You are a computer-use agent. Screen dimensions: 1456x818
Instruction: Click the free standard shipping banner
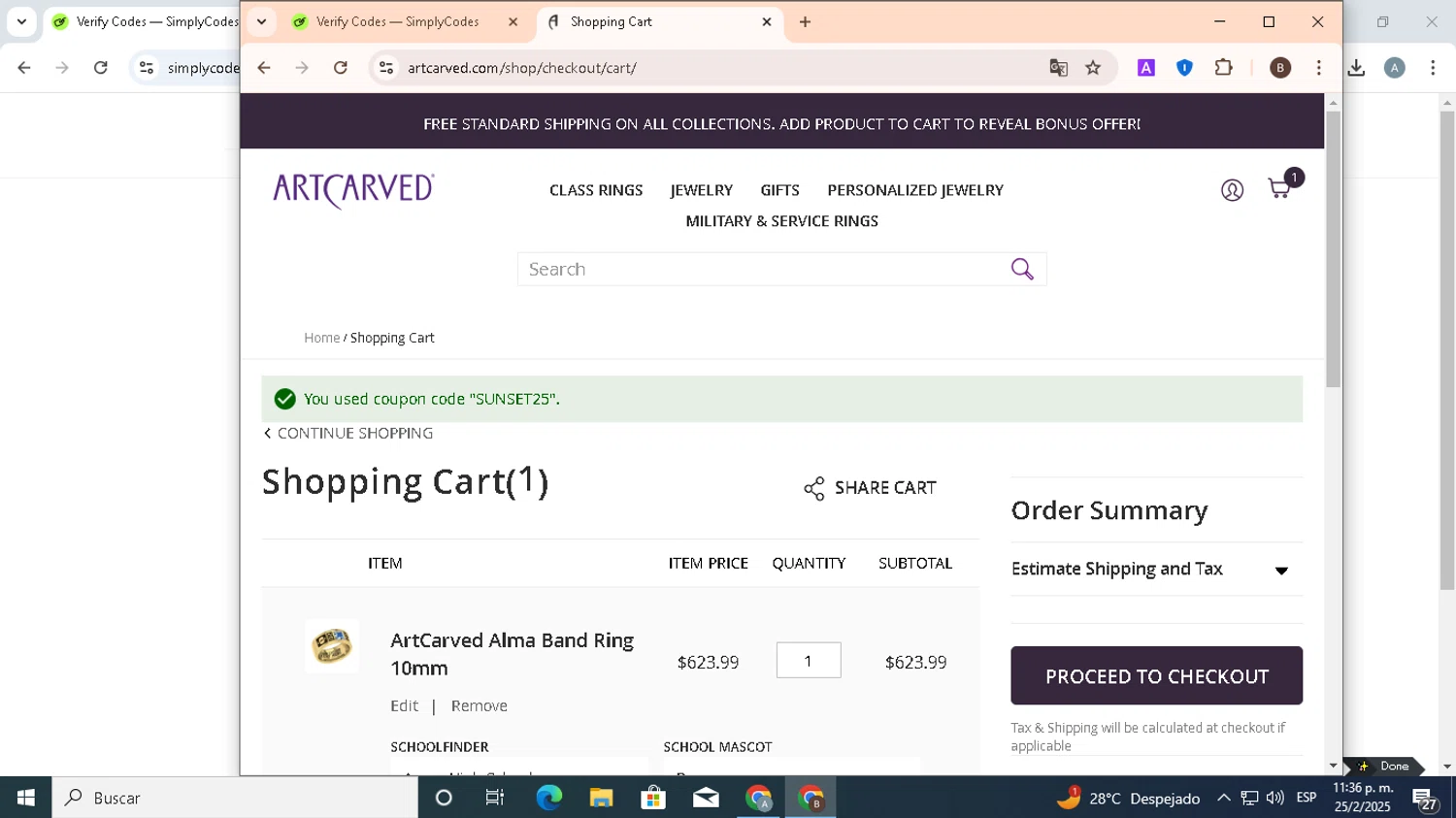781,124
